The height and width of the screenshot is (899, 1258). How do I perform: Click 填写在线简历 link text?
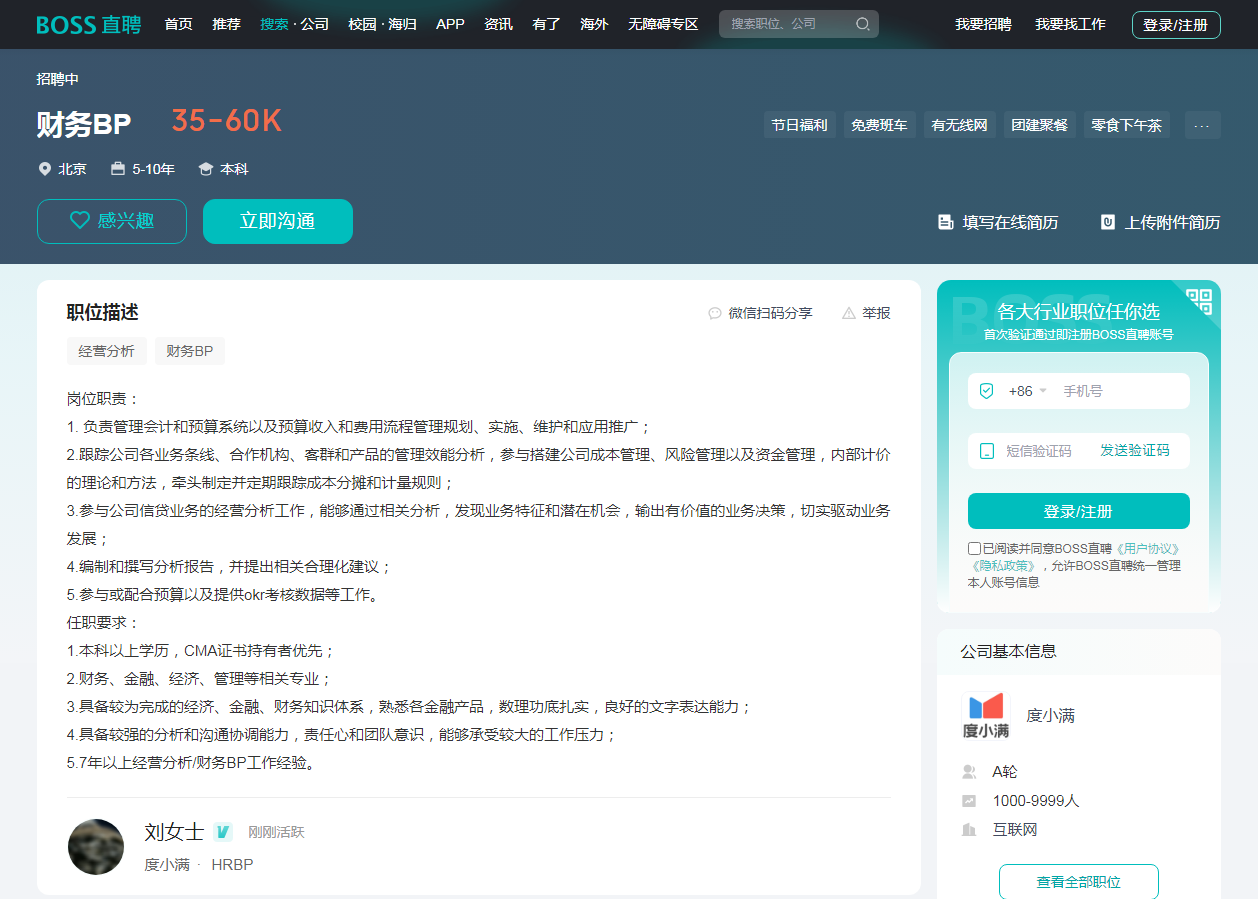[1010, 222]
